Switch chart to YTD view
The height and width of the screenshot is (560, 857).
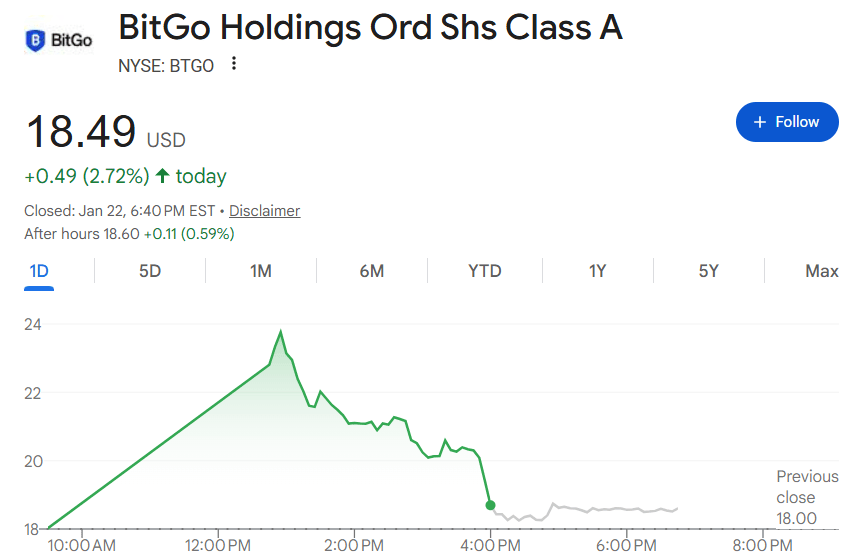tap(485, 271)
